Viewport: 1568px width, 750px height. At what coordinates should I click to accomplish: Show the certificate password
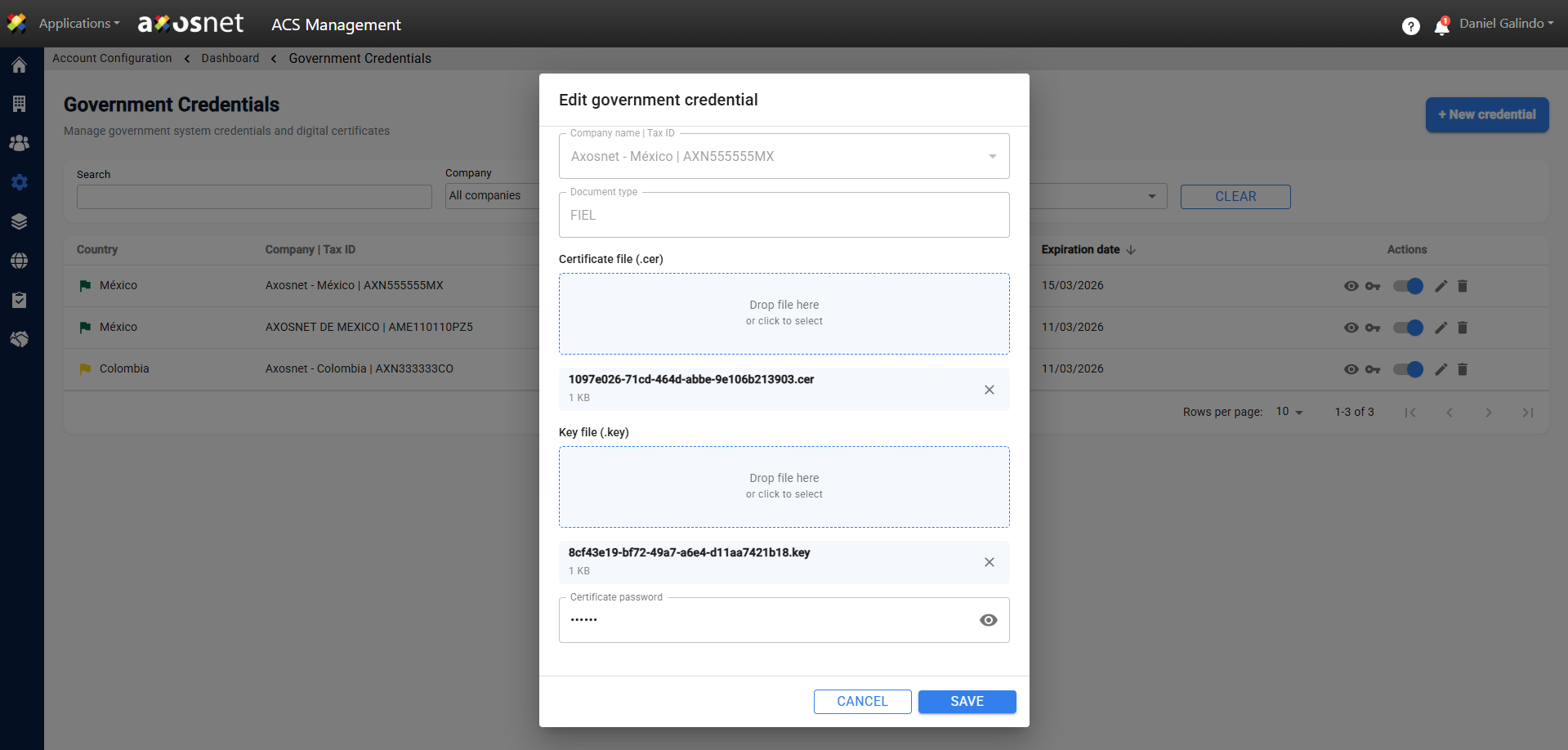pyautogui.click(x=988, y=620)
